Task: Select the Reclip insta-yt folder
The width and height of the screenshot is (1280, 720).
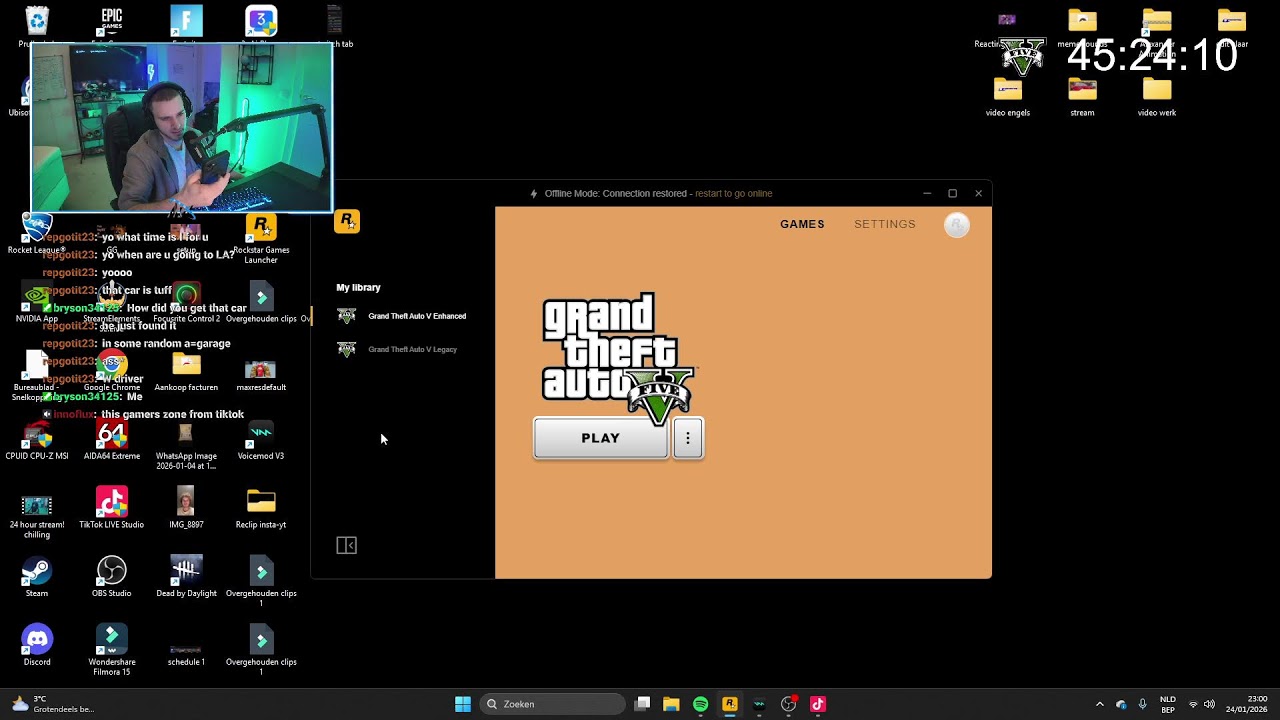Action: pos(261,508)
